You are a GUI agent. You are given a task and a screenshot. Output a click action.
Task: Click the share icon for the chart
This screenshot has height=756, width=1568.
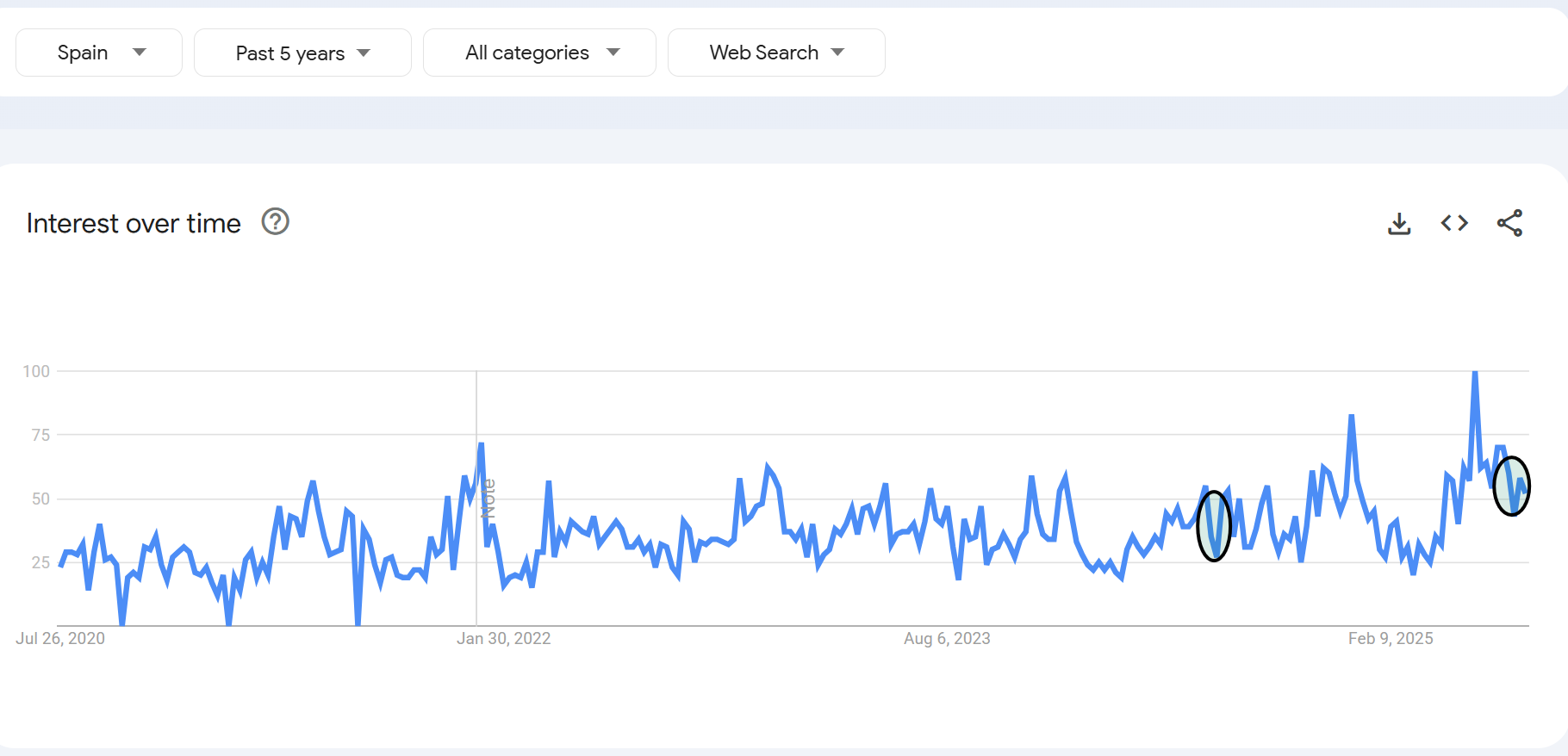(1509, 223)
